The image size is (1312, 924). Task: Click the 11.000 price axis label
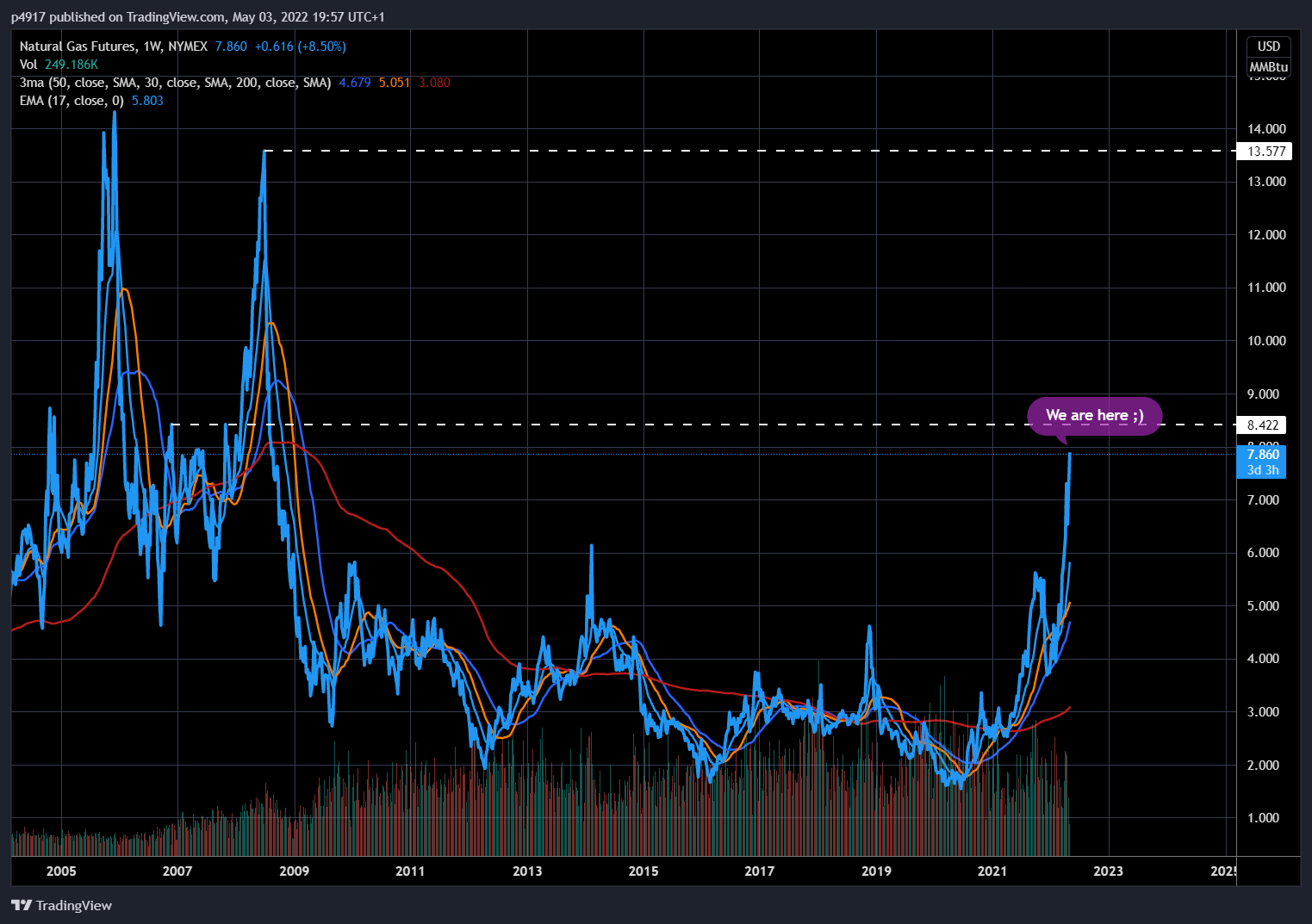(1266, 288)
